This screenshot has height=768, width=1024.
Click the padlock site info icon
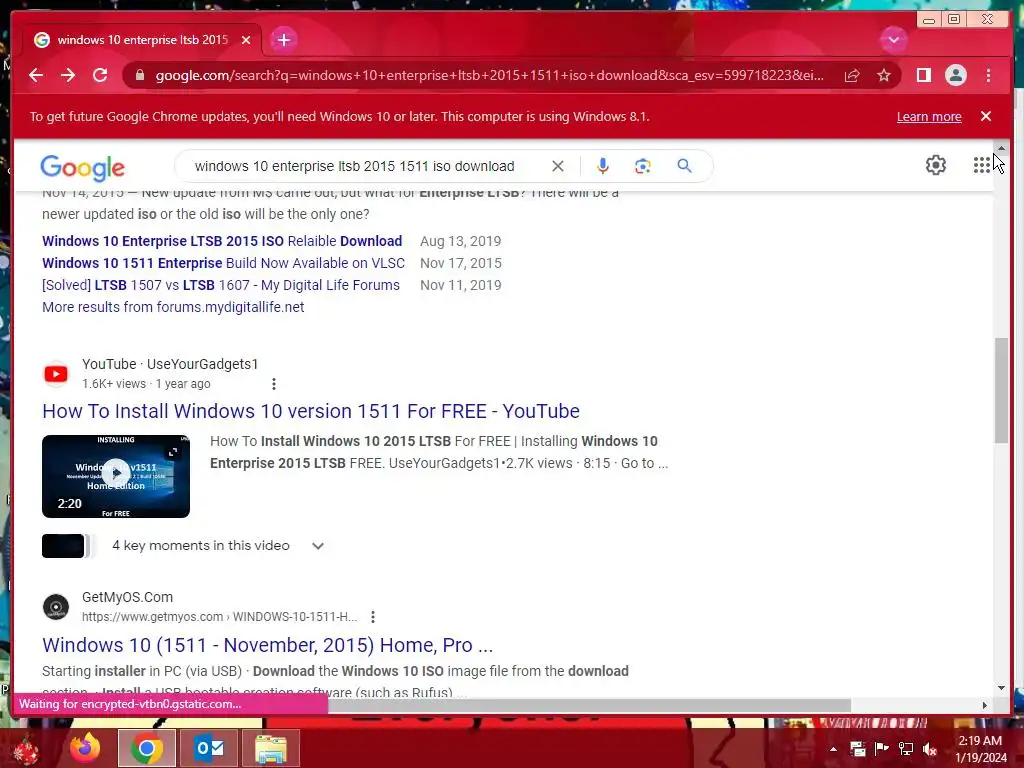139,76
